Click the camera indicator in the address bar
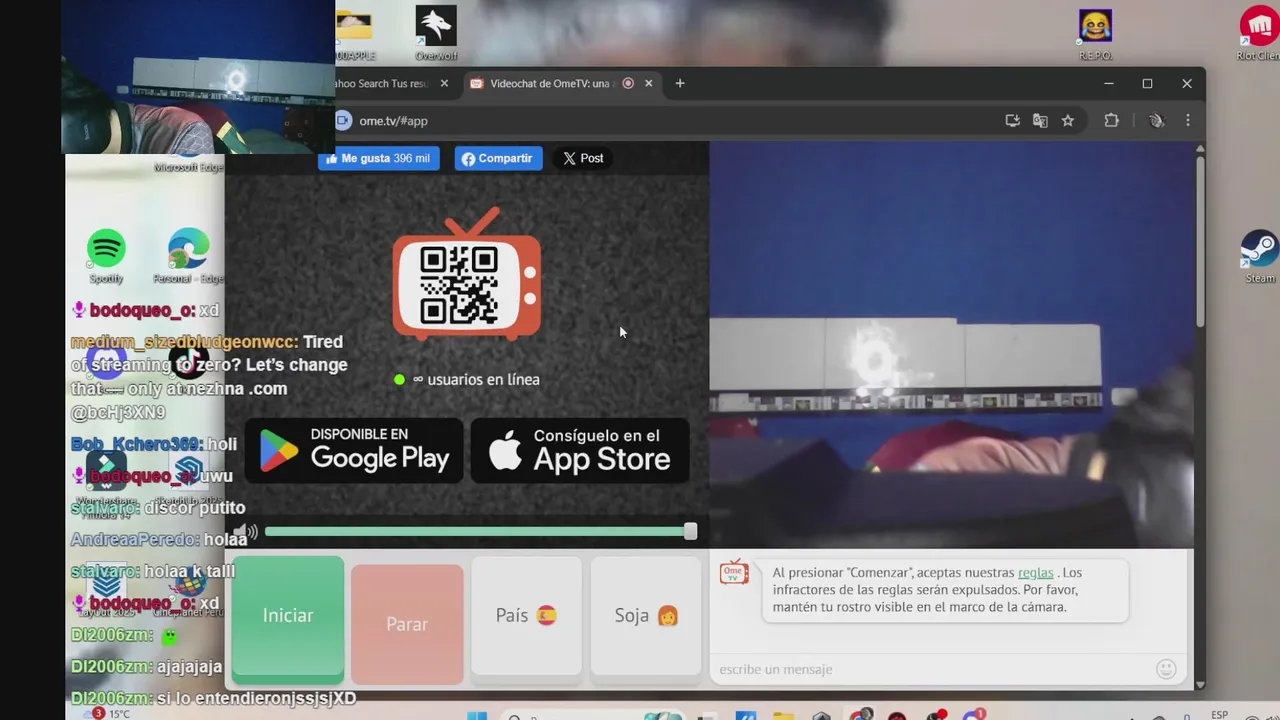The image size is (1280, 720). tap(343, 120)
